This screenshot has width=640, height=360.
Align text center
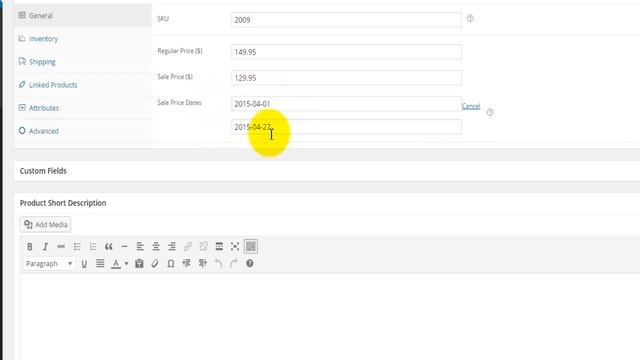156,247
